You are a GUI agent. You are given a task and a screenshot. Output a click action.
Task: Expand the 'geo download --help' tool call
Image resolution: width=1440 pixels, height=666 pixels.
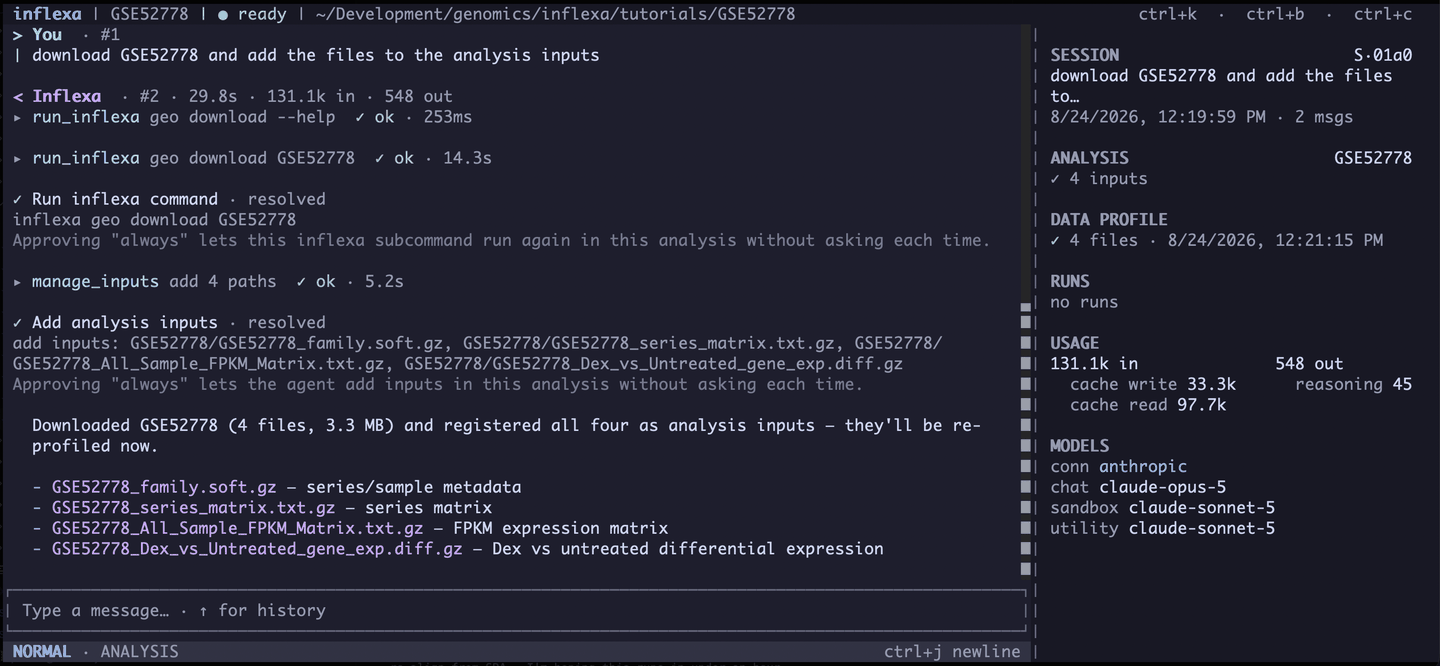[x=242, y=117]
